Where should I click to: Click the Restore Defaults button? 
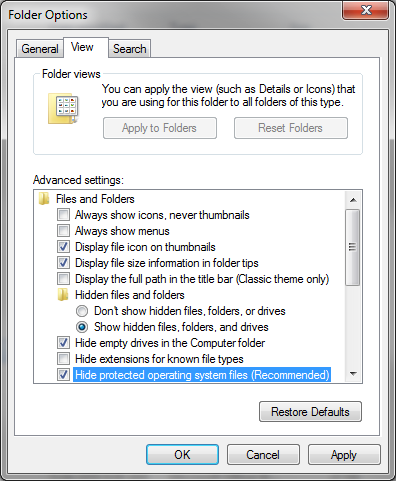click(310, 412)
